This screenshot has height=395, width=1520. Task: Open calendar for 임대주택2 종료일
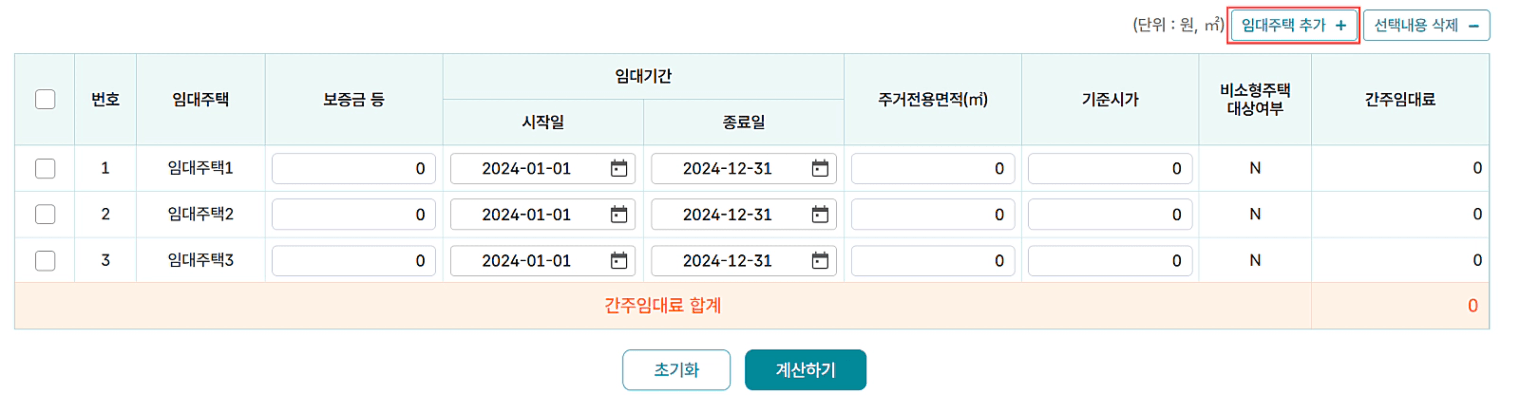tap(820, 214)
